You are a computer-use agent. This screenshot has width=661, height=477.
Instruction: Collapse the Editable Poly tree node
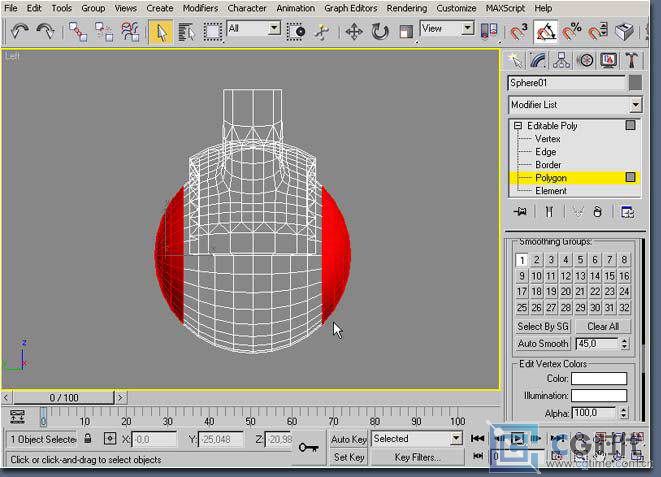tap(518, 126)
